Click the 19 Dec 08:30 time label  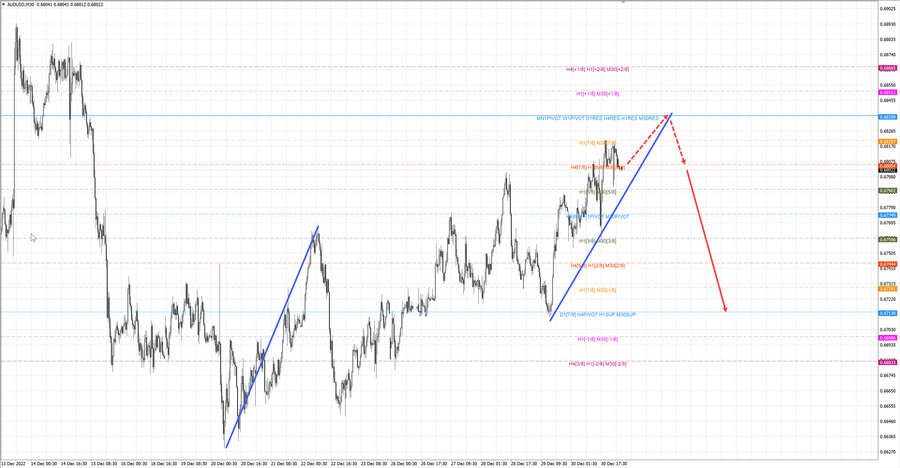coord(193,463)
